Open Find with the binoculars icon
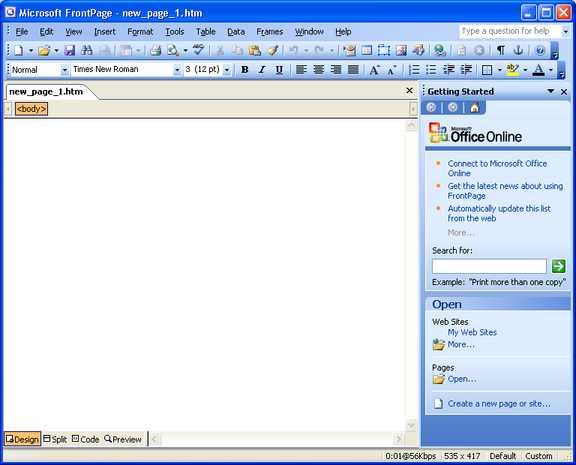 (87, 50)
